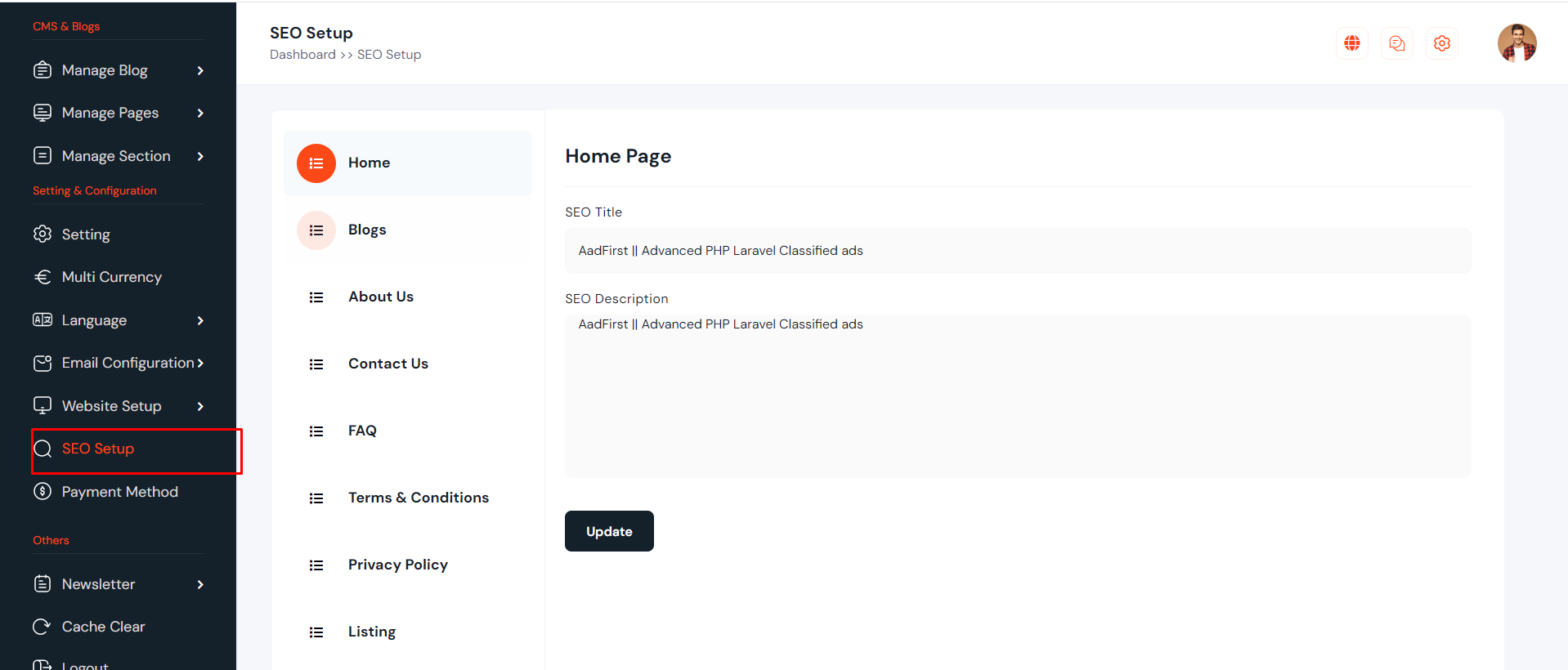Viewport: 1568px width, 670px height.
Task: Open the chat messages icon
Action: tap(1396, 43)
